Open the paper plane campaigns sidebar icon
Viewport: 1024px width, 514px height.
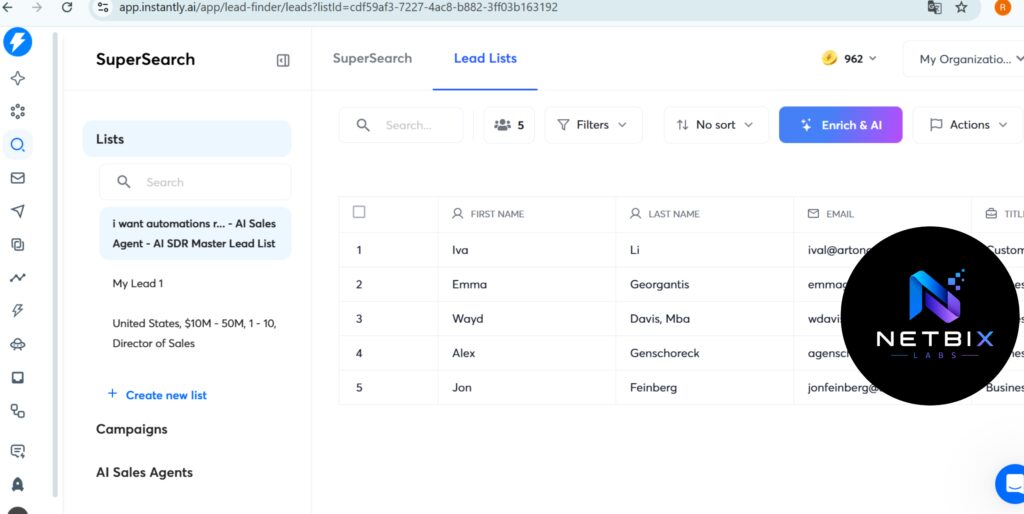[18, 211]
